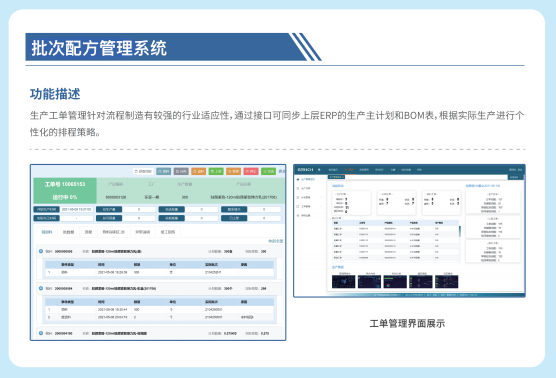Expand the fourth sidebar menu chevron

(321, 206)
